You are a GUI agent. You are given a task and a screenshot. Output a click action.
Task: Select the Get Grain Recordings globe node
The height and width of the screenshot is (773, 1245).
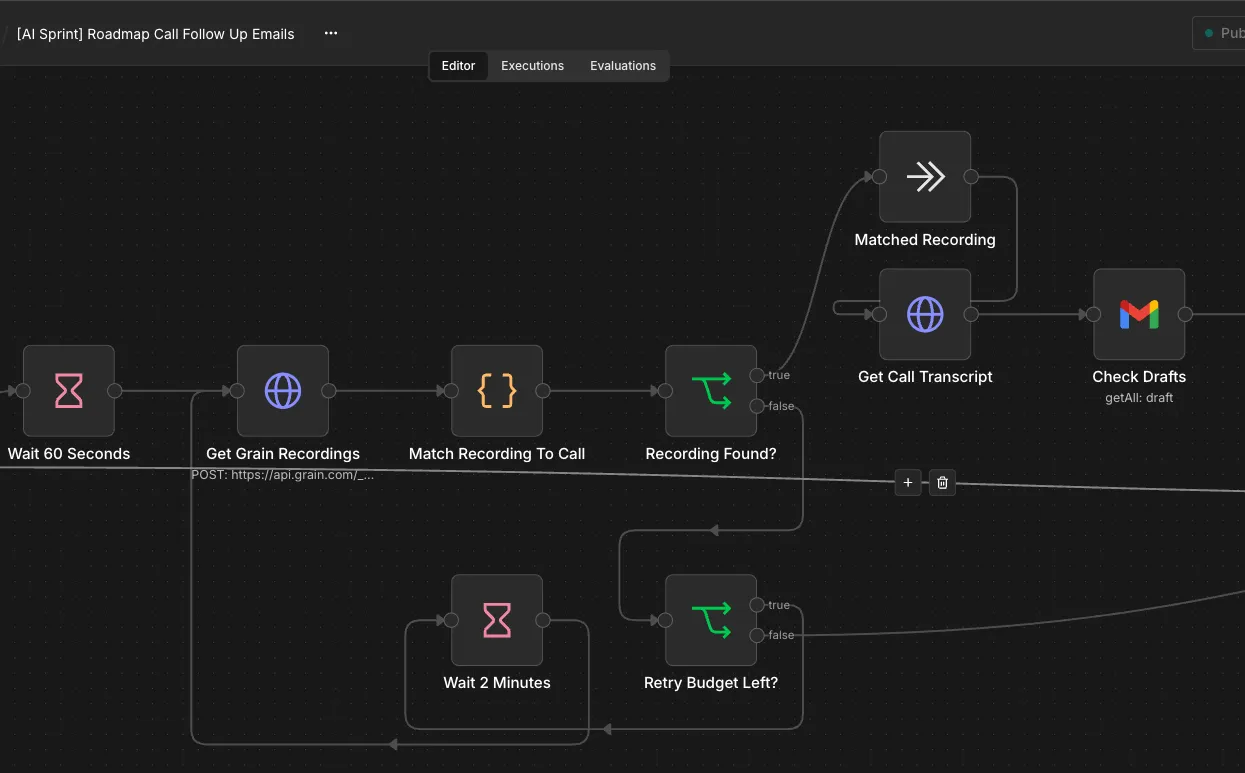pos(283,391)
